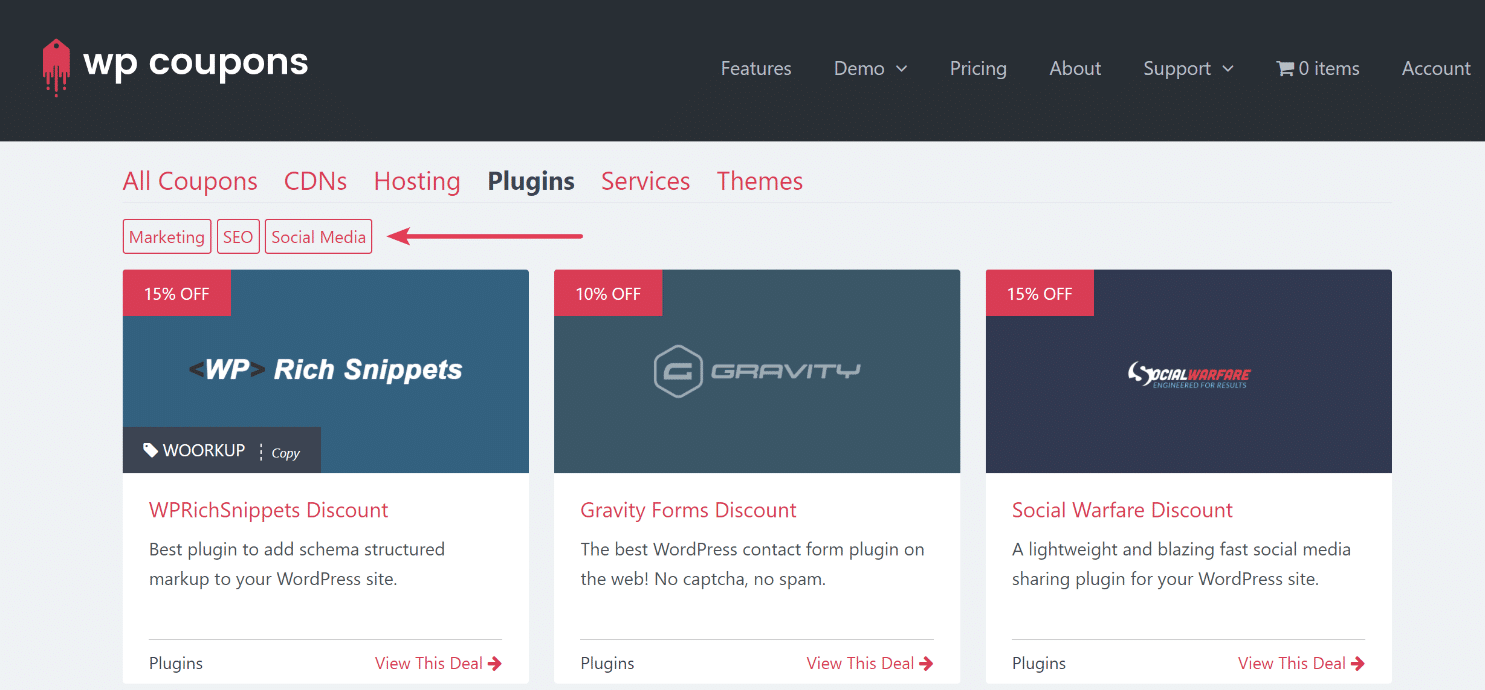This screenshot has width=1485, height=690.
Task: Filter by SEO subcategory
Action: (238, 237)
